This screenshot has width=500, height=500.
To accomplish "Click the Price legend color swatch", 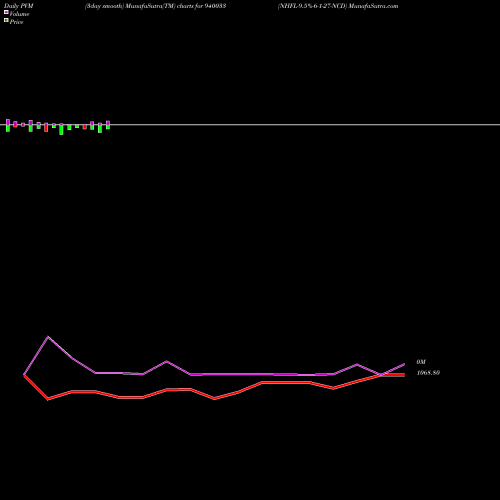I will tap(6, 20).
